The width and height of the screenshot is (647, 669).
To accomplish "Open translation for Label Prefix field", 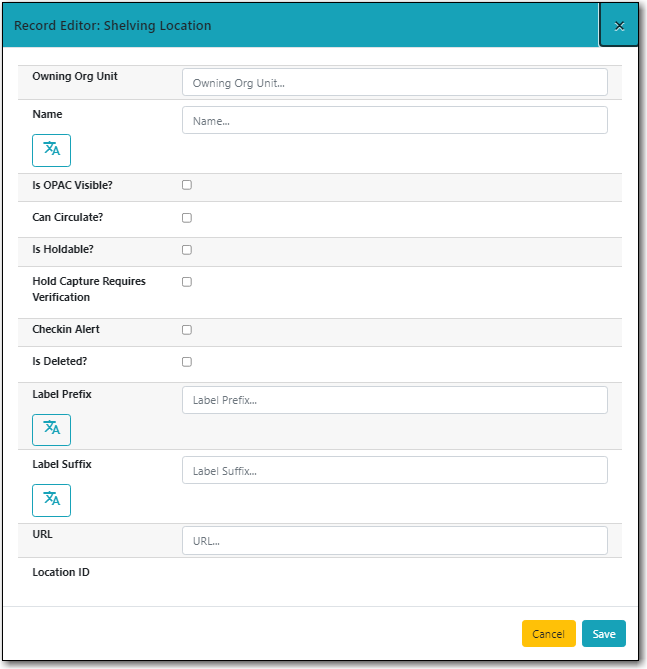I will pyautogui.click(x=51, y=430).
